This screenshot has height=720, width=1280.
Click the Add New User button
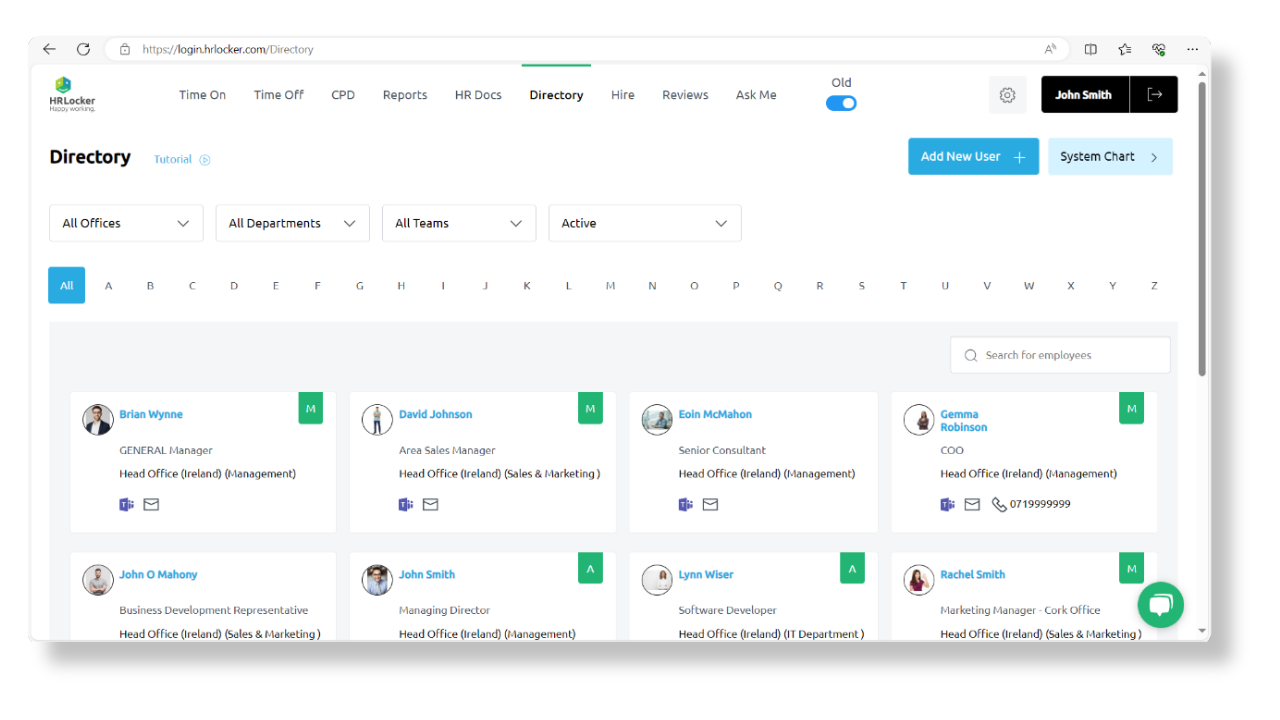click(972, 156)
